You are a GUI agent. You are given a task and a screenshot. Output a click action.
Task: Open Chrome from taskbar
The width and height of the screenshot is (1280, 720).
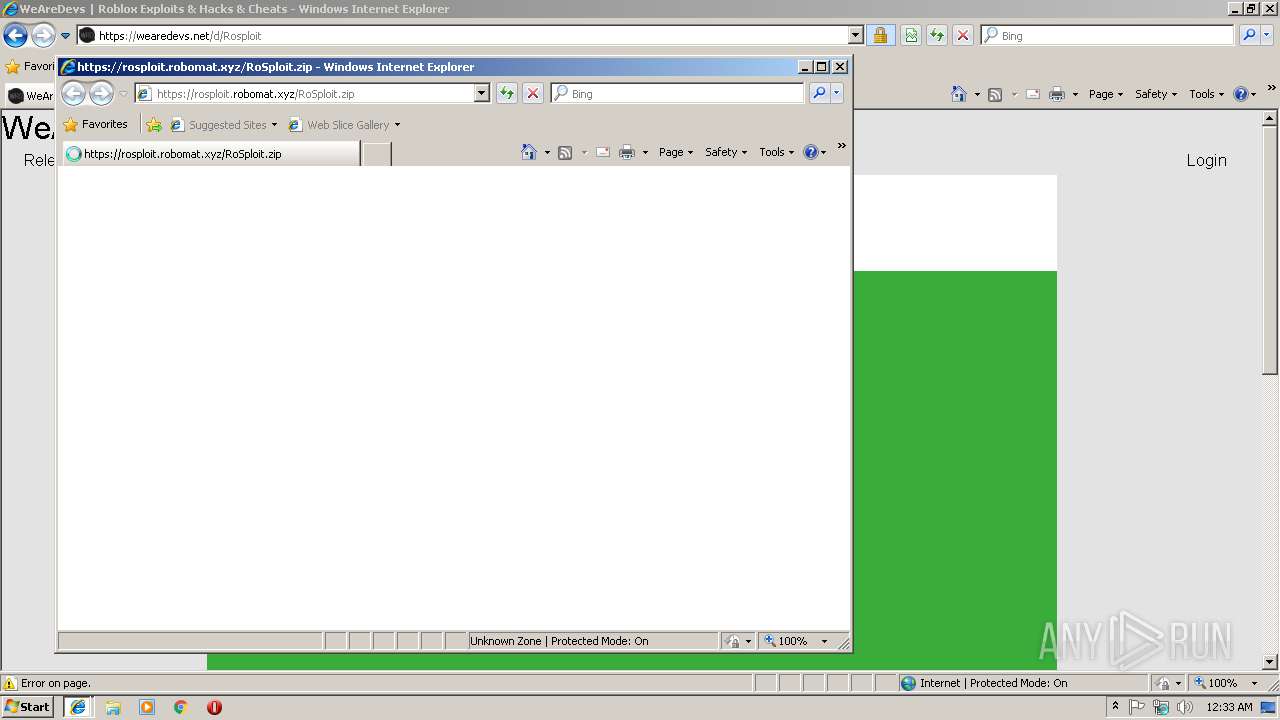(181, 707)
